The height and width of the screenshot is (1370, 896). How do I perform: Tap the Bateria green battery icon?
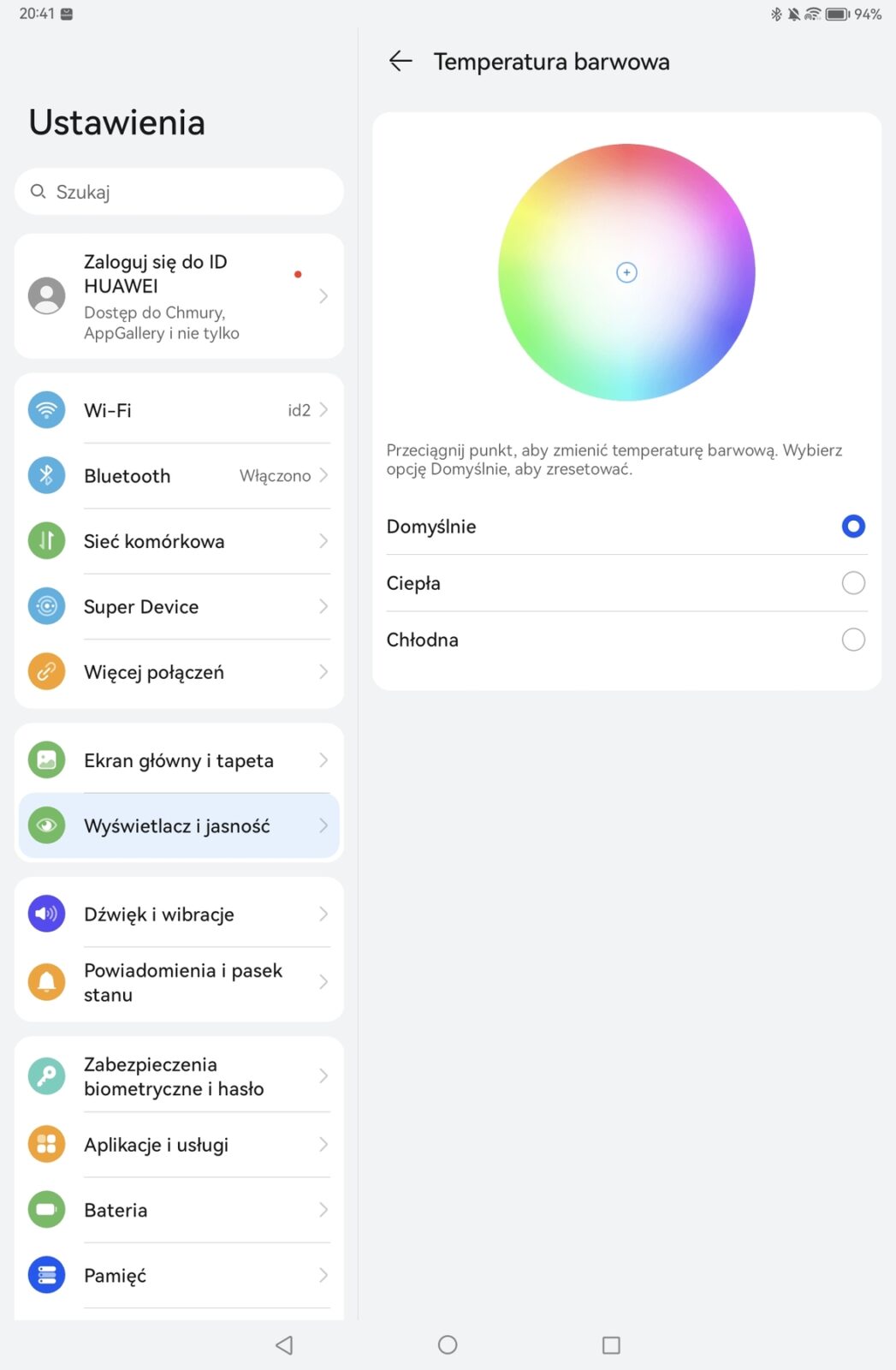coord(47,1210)
